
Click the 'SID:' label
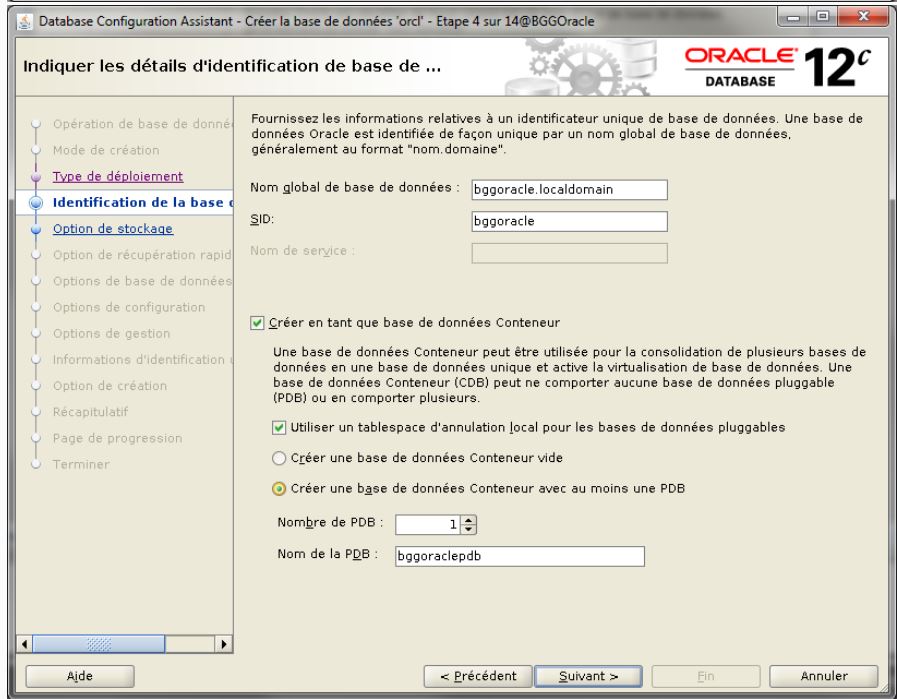tap(262, 220)
